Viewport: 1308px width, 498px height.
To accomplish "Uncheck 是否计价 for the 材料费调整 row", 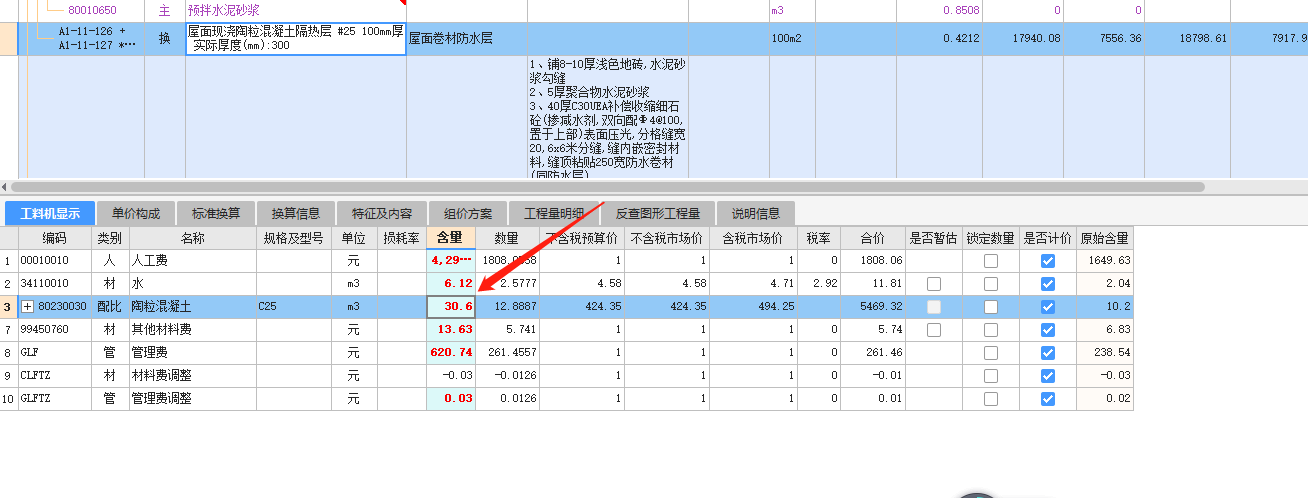I will (1047, 375).
